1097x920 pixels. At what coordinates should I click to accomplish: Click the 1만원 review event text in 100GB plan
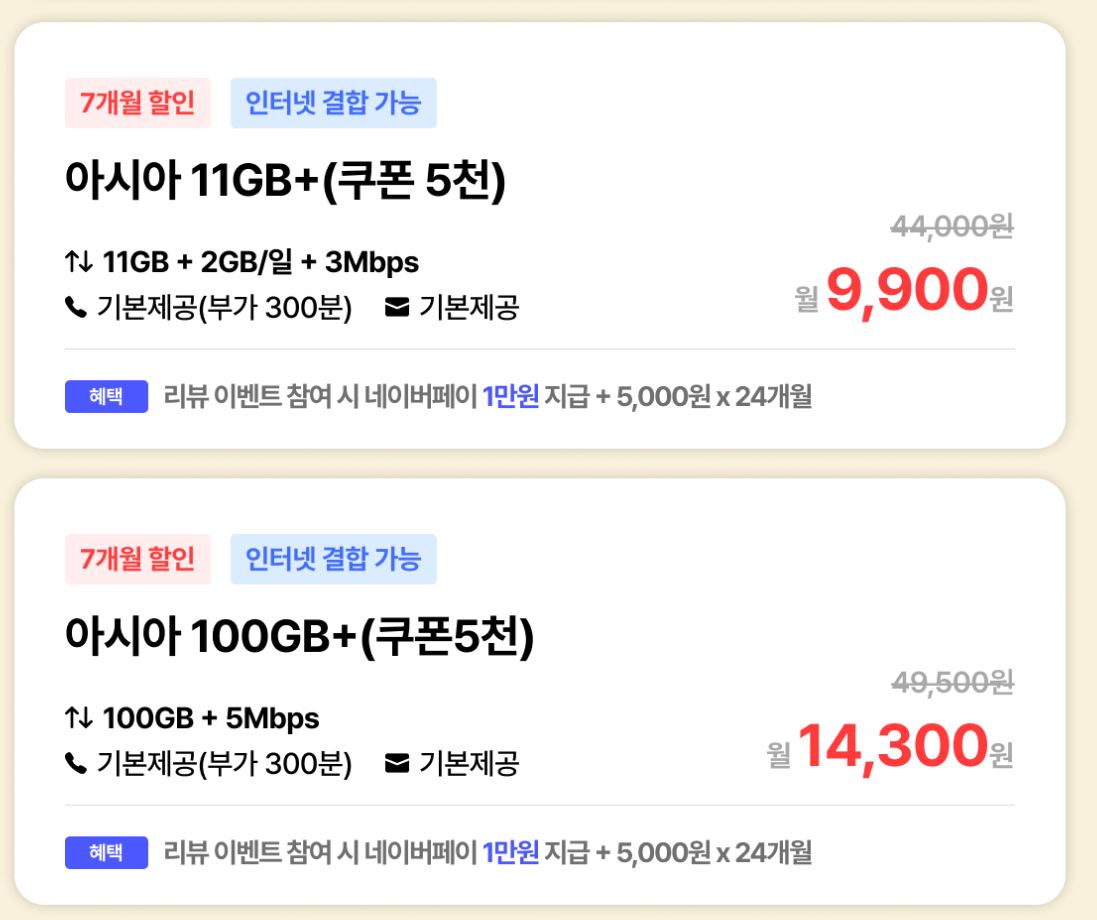(510, 853)
